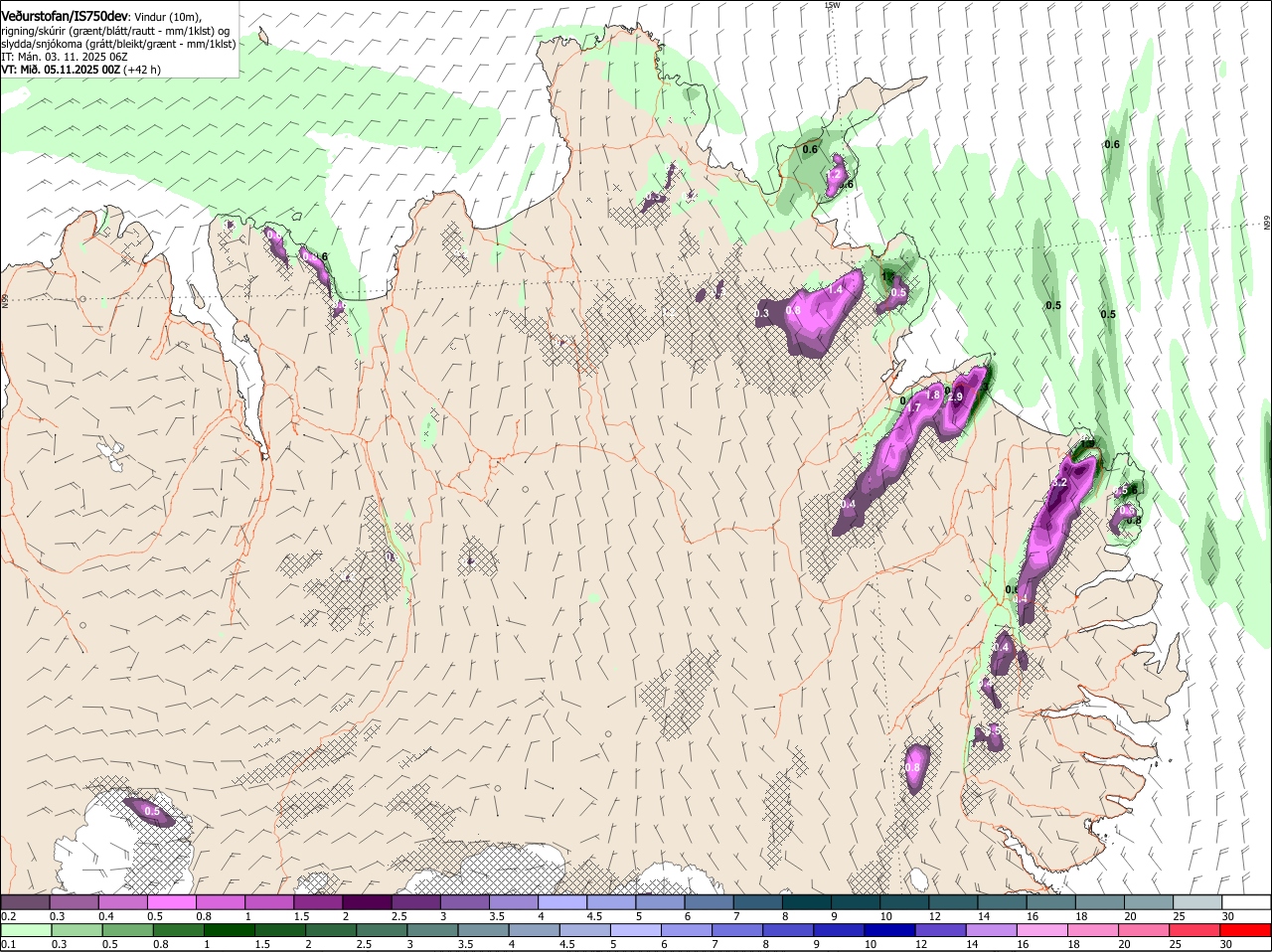Pick the white final swatch in snow legend

[1246, 901]
